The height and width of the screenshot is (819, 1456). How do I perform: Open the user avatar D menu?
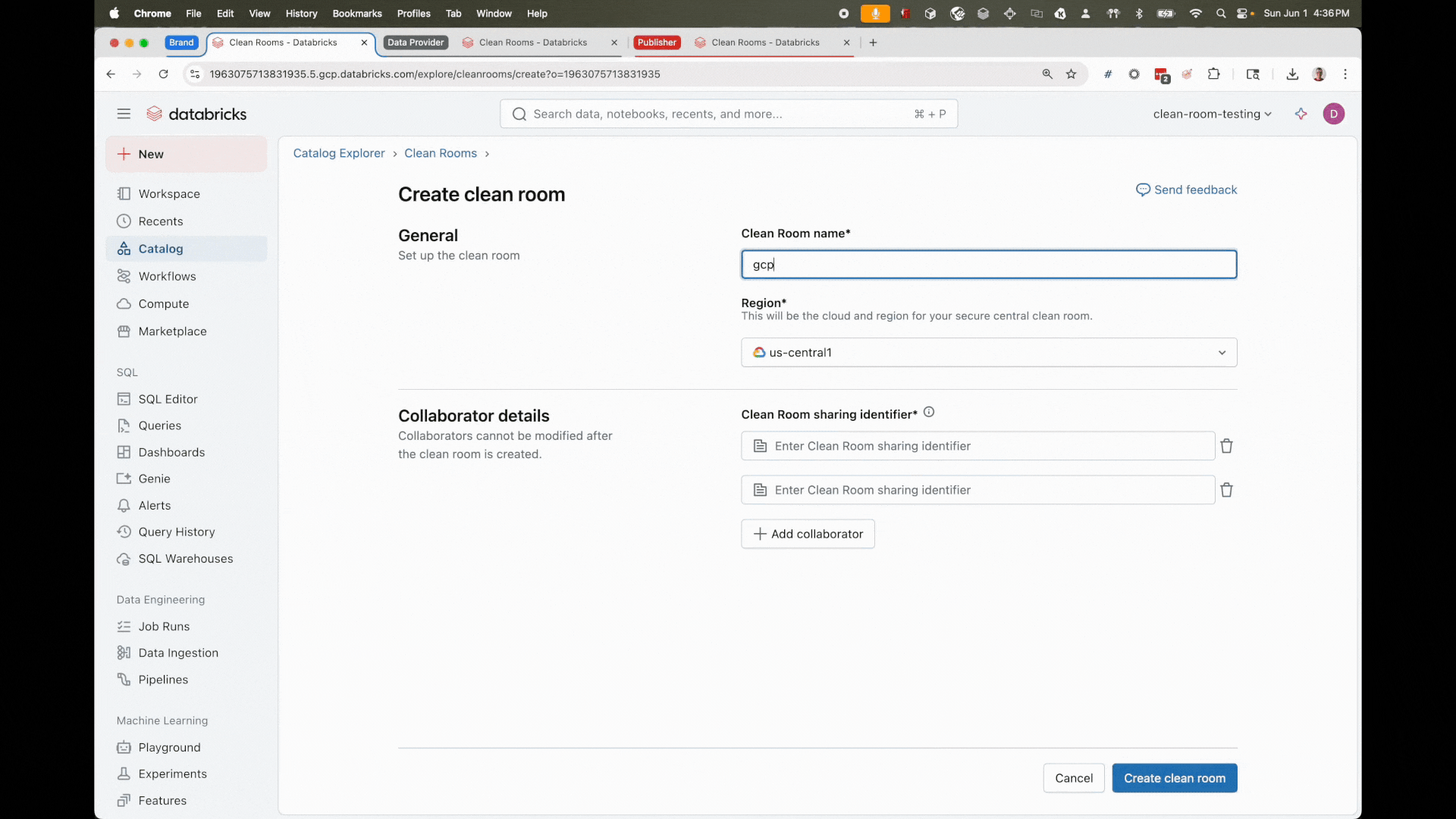(1333, 114)
